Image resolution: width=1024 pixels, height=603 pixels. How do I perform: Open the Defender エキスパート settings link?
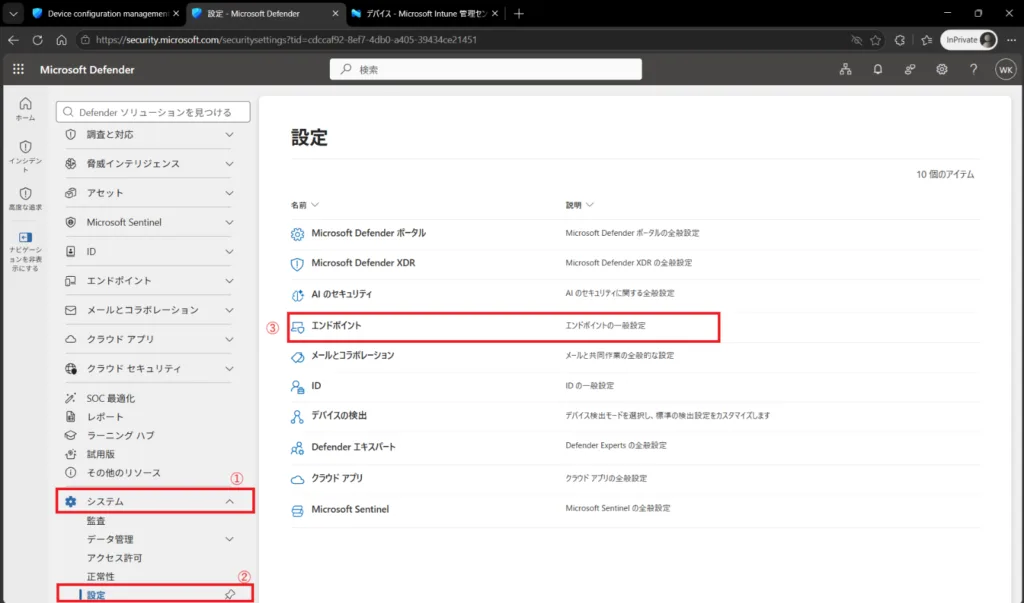tap(353, 448)
